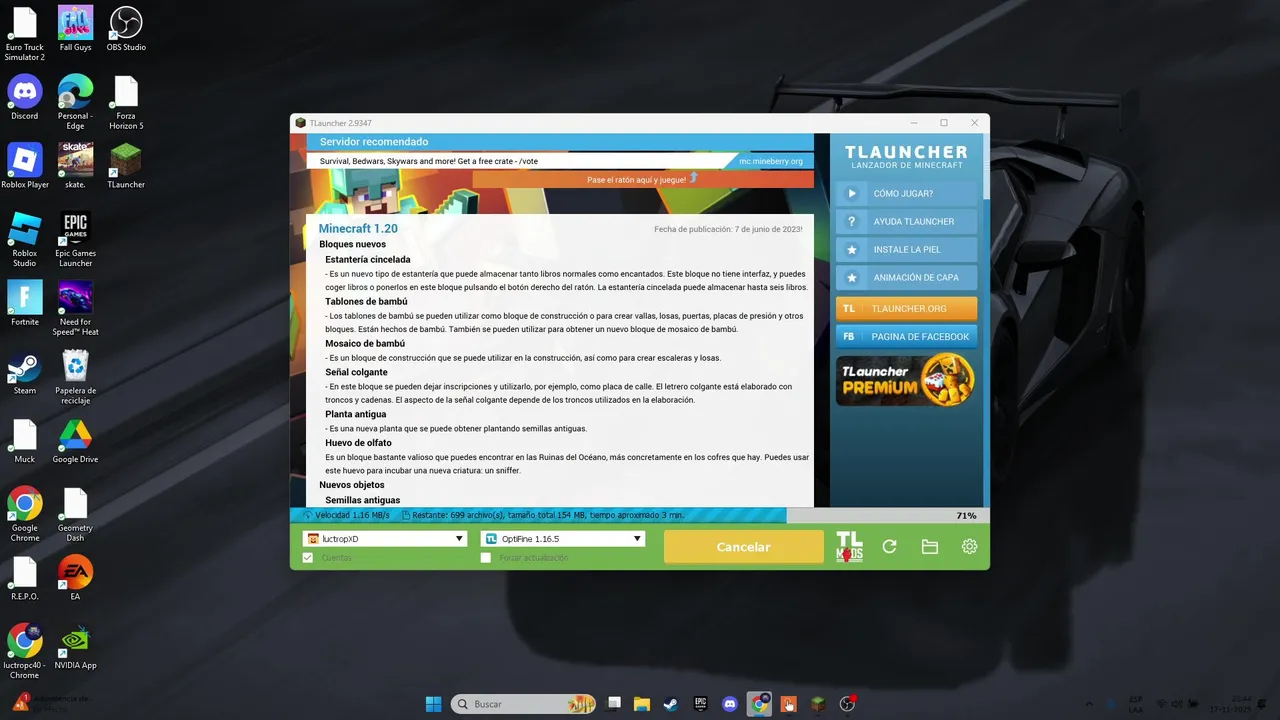Viewport: 1280px width, 720px height.
Task: Select the Euro Truck Simulator 2 icon
Action: (24, 34)
